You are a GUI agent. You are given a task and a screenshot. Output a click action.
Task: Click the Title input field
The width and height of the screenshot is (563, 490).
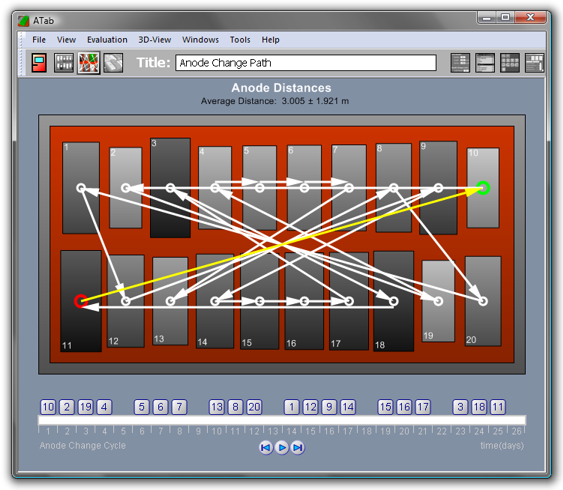coord(306,63)
